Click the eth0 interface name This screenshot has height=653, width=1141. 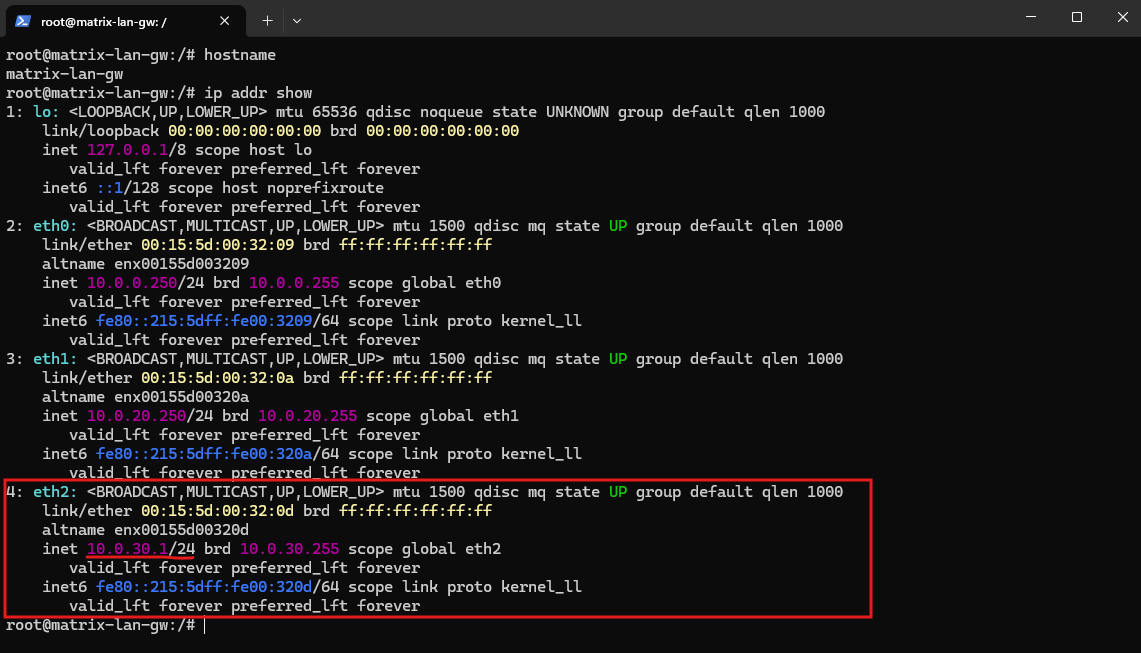[x=55, y=226]
